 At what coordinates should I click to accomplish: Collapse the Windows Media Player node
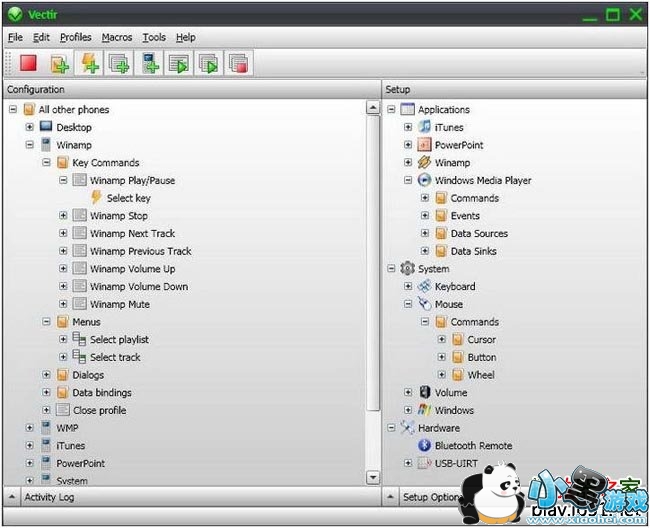click(408, 181)
